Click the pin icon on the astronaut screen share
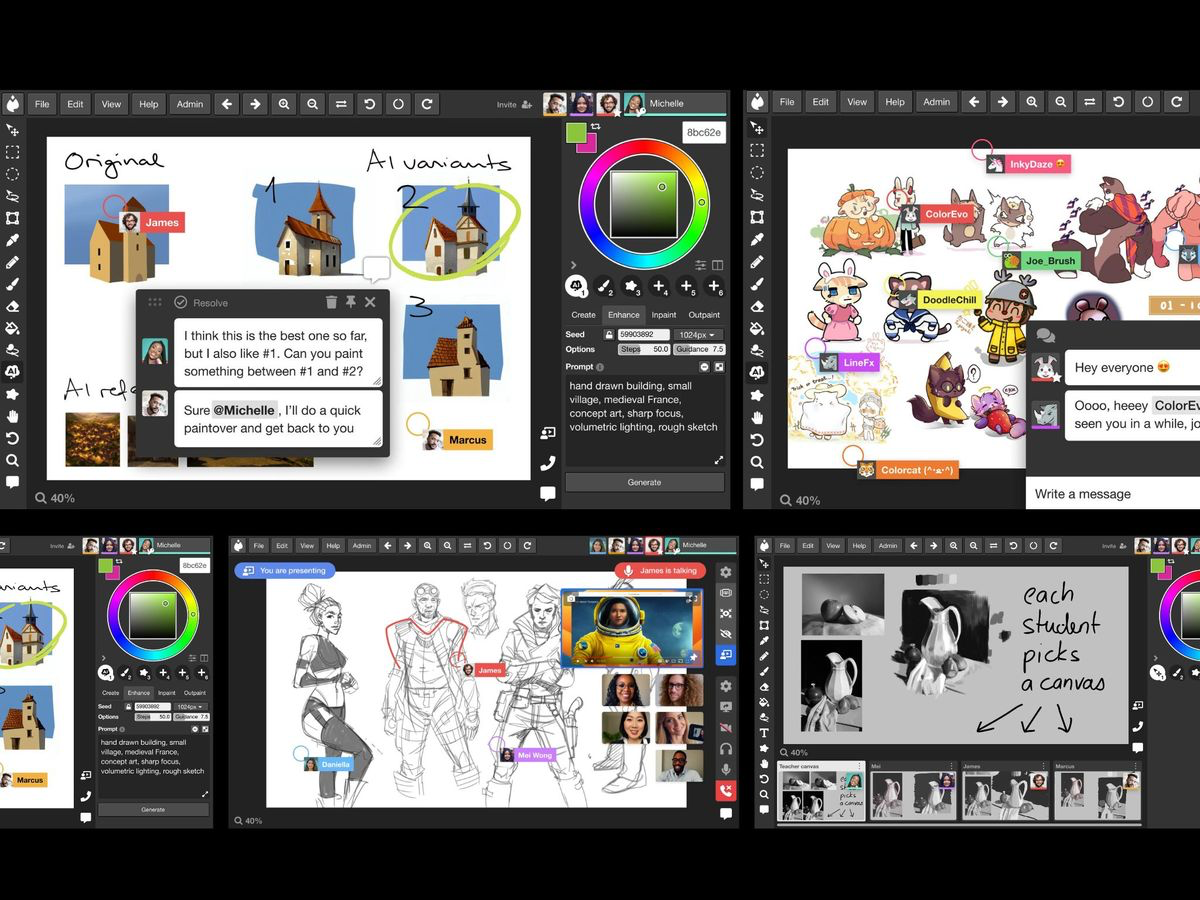Viewport: 1200px width, 900px height. coord(692,655)
